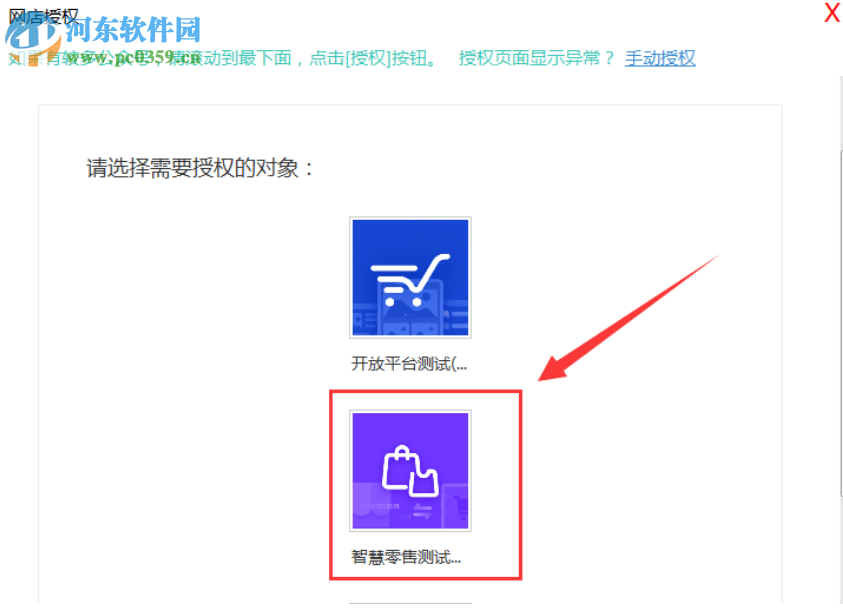Click the 请选择需要授权的对象 heading text

199,168
